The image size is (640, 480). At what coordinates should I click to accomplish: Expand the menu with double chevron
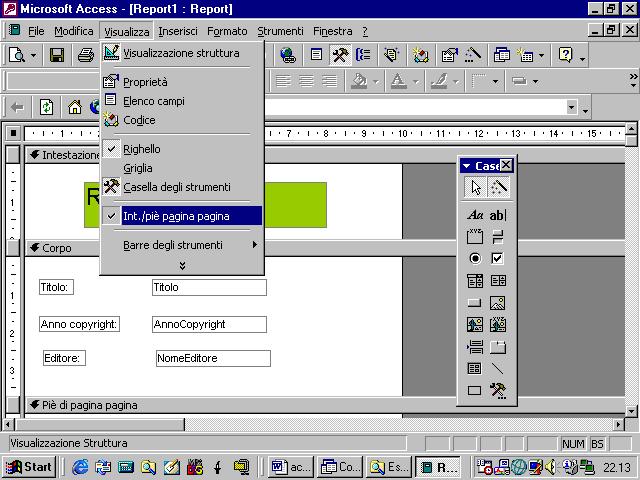182,266
